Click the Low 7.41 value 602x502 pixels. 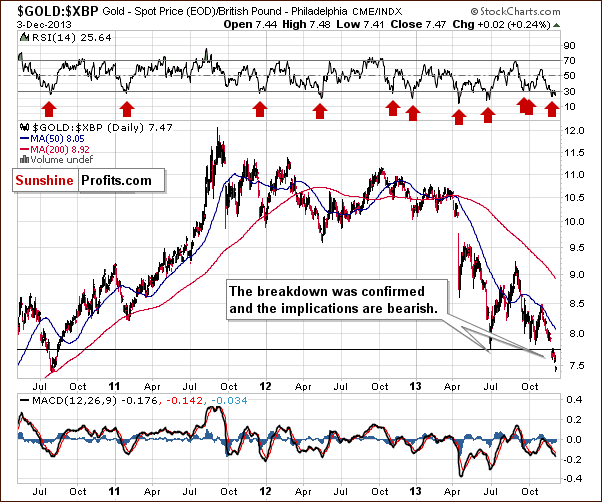(361, 25)
